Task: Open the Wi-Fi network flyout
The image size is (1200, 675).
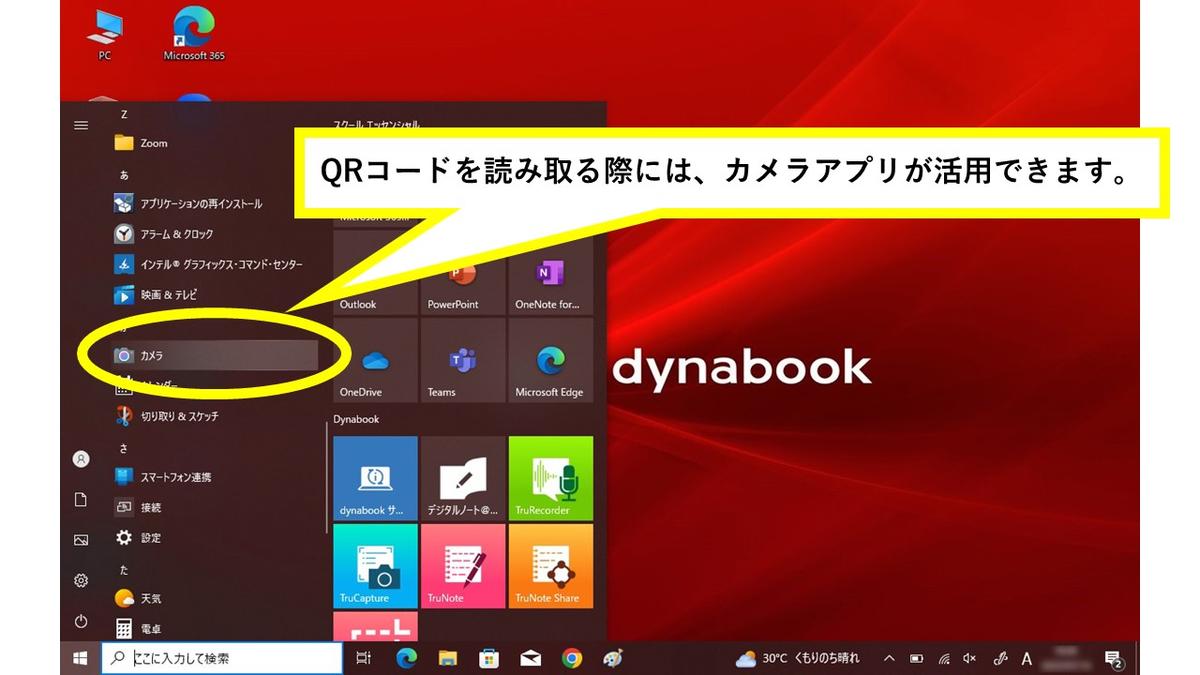Action: (x=943, y=658)
